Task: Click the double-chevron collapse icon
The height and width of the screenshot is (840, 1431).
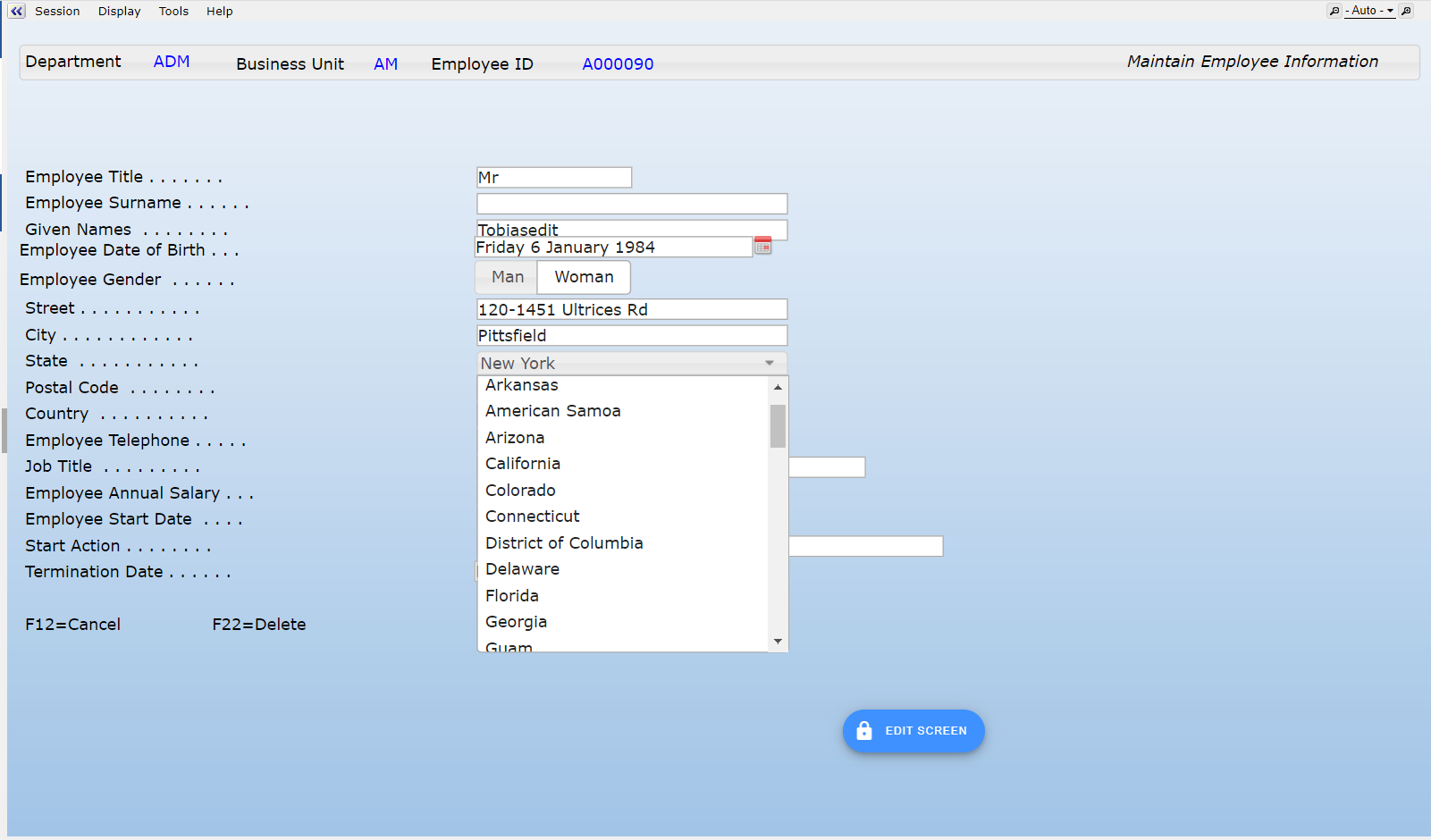Action: click(16, 12)
